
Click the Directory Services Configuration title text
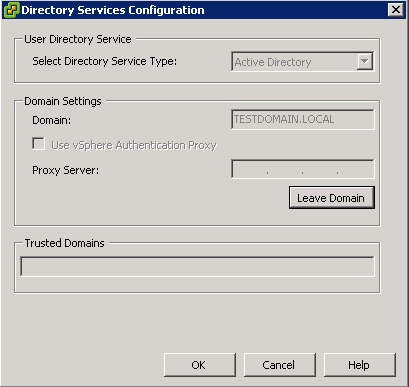[113, 10]
